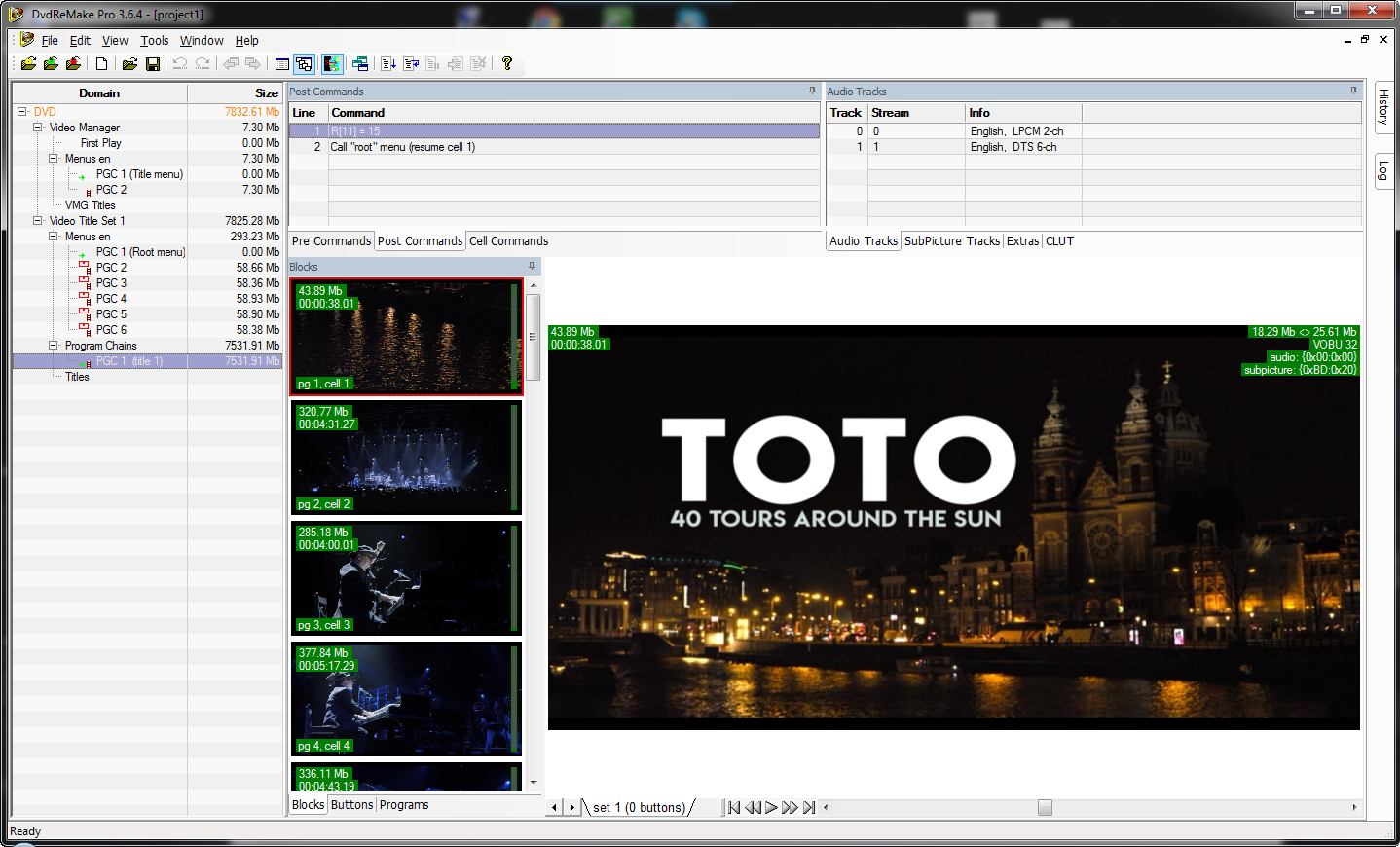The height and width of the screenshot is (847, 1400).
Task: Click the preview timeline slider thumb
Action: (1045, 807)
